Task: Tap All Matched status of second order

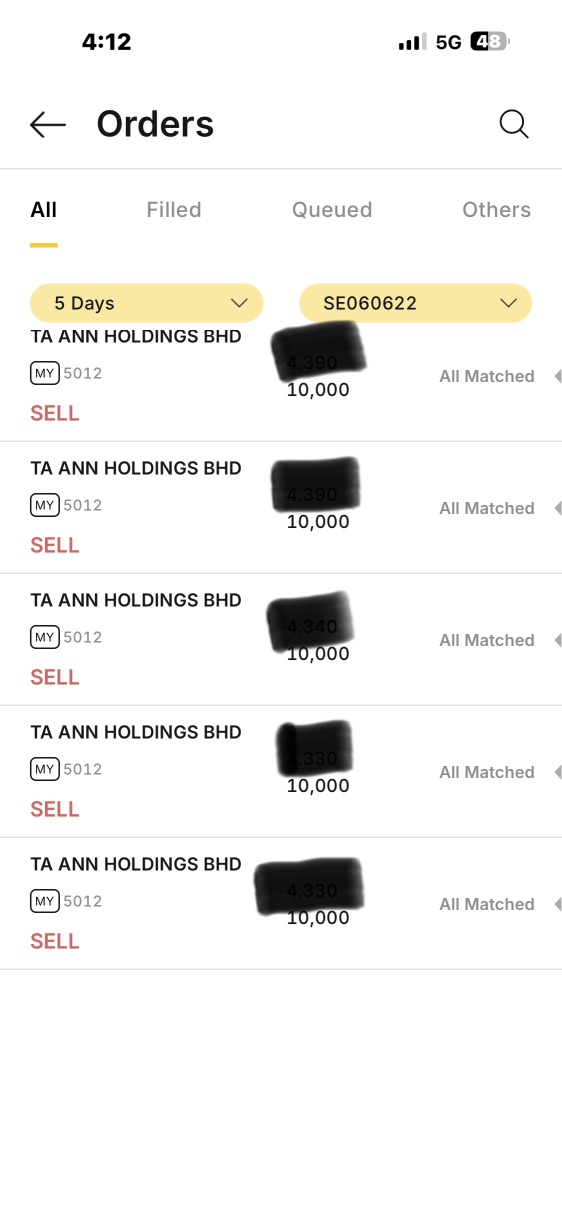Action: 487,508
